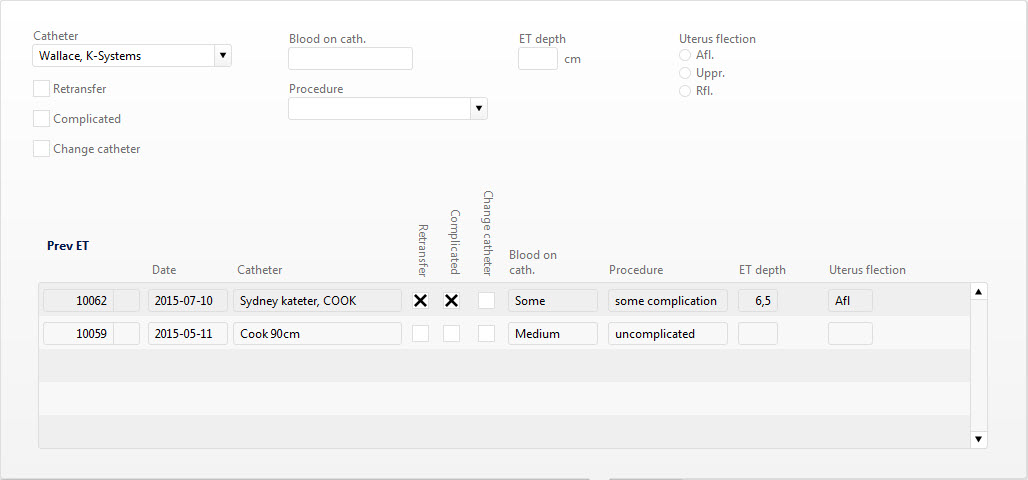Image resolution: width=1028 pixels, height=480 pixels.
Task: Click the 2015-05-11 date cell
Action: tap(188, 334)
